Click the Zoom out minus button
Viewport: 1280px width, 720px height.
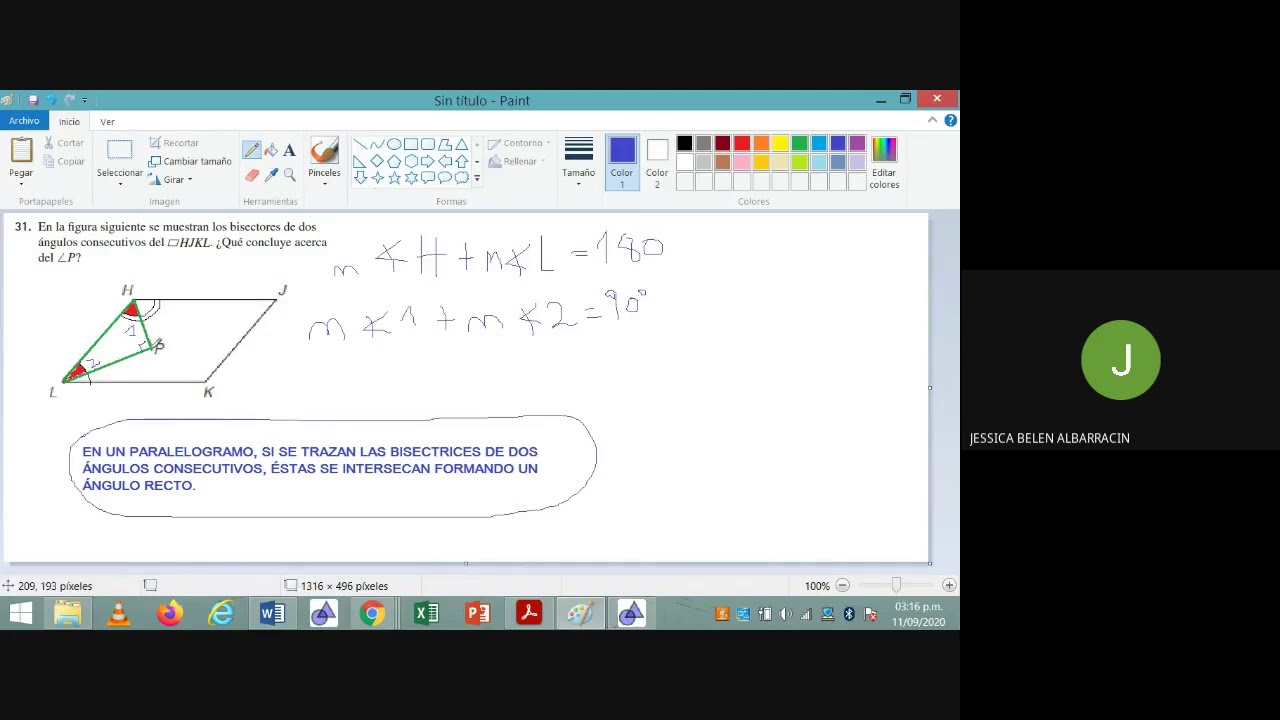pos(843,586)
